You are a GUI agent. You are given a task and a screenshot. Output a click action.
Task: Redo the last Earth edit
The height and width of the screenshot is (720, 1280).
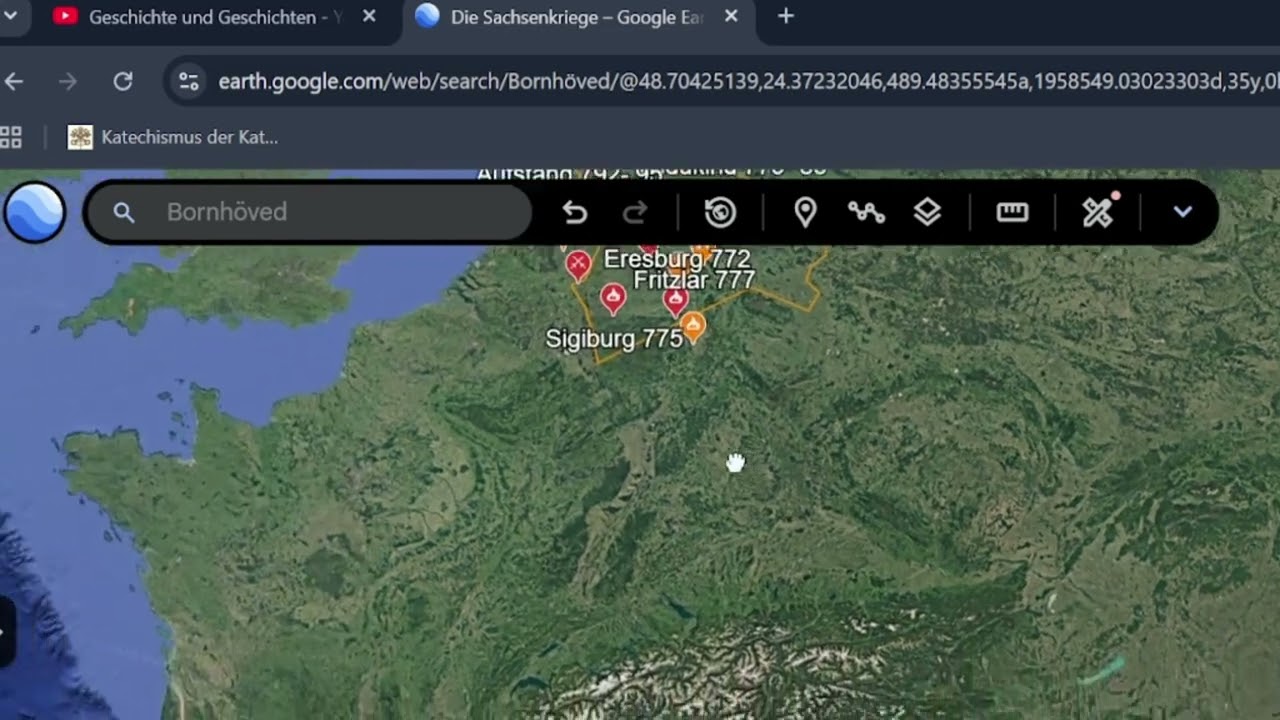click(x=636, y=212)
